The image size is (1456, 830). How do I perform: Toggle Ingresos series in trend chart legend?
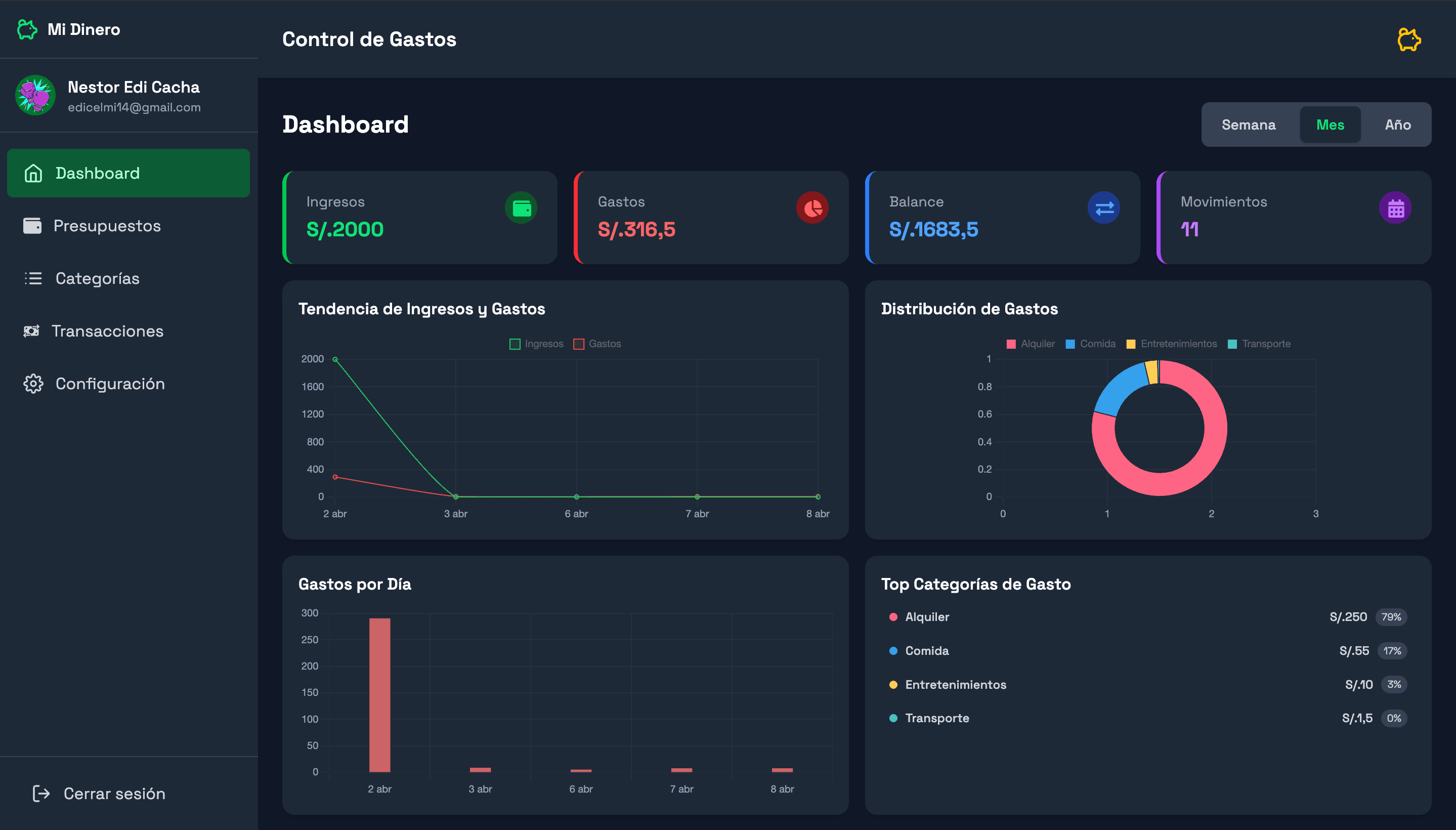point(536,344)
